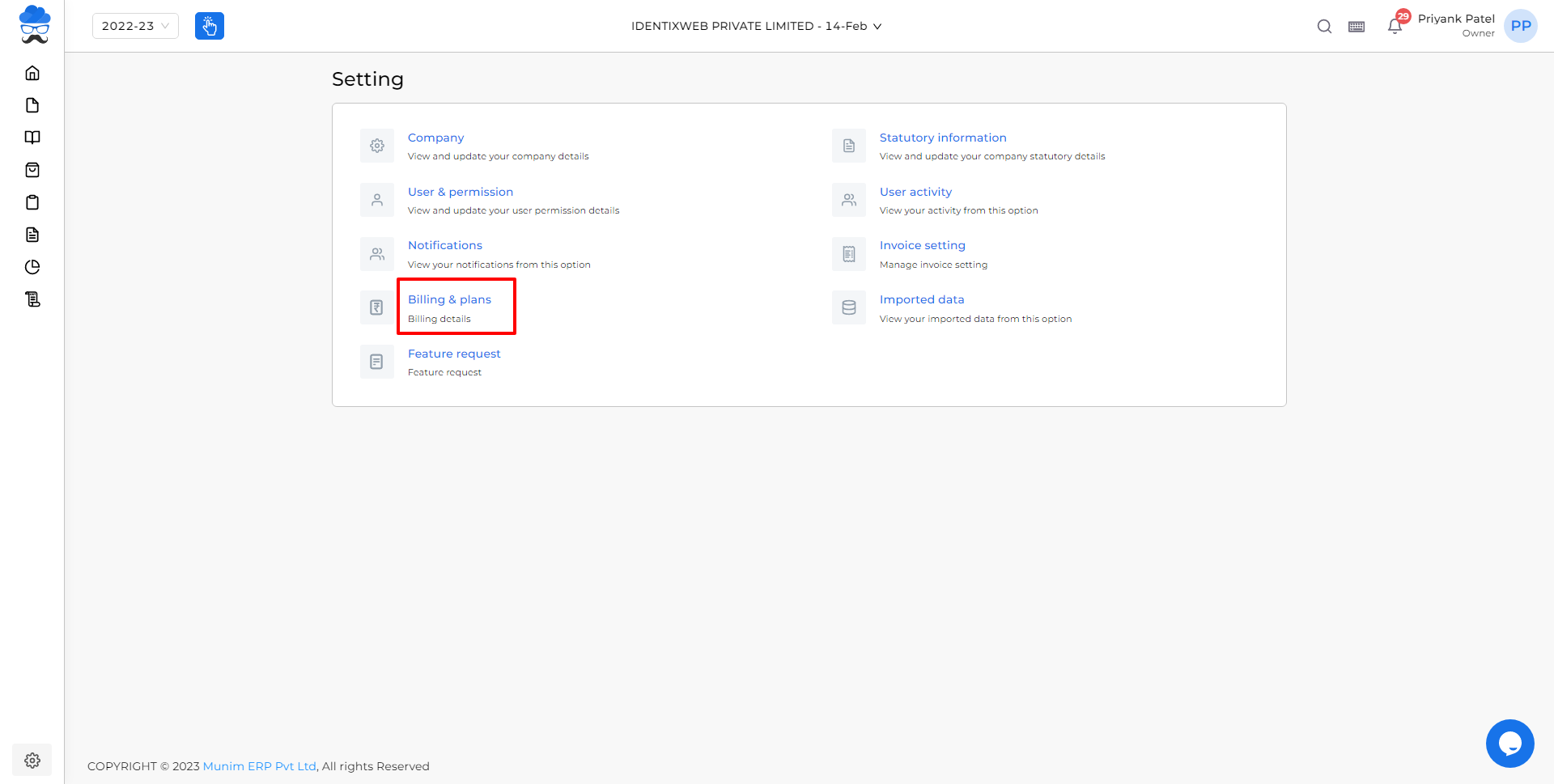Open the Company settings link
The width and height of the screenshot is (1554, 784).
pos(435,138)
